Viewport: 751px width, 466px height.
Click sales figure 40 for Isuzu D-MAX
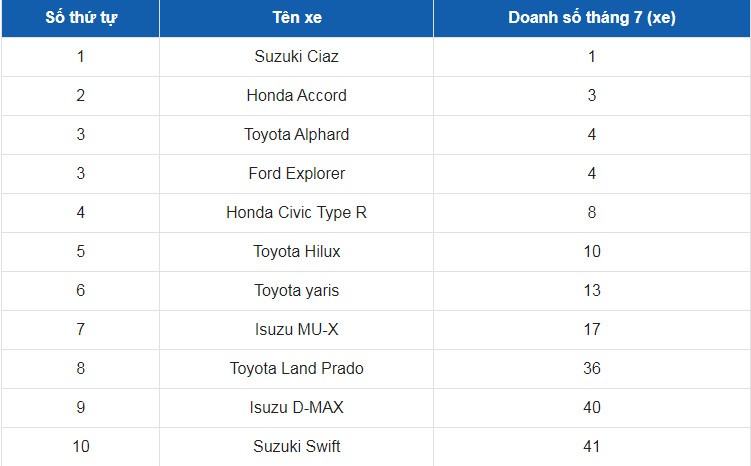point(592,407)
